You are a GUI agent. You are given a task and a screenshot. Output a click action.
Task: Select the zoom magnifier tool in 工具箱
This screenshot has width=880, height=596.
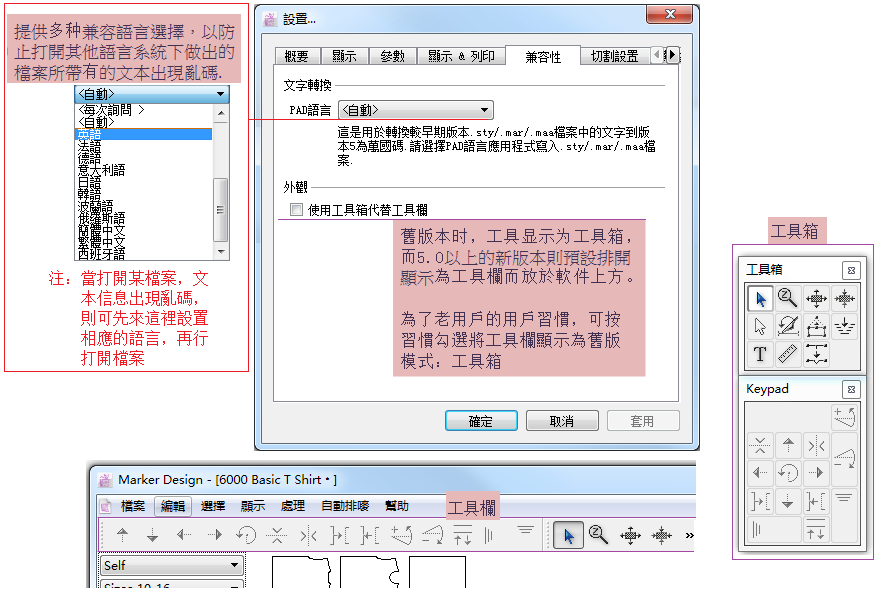click(x=788, y=297)
